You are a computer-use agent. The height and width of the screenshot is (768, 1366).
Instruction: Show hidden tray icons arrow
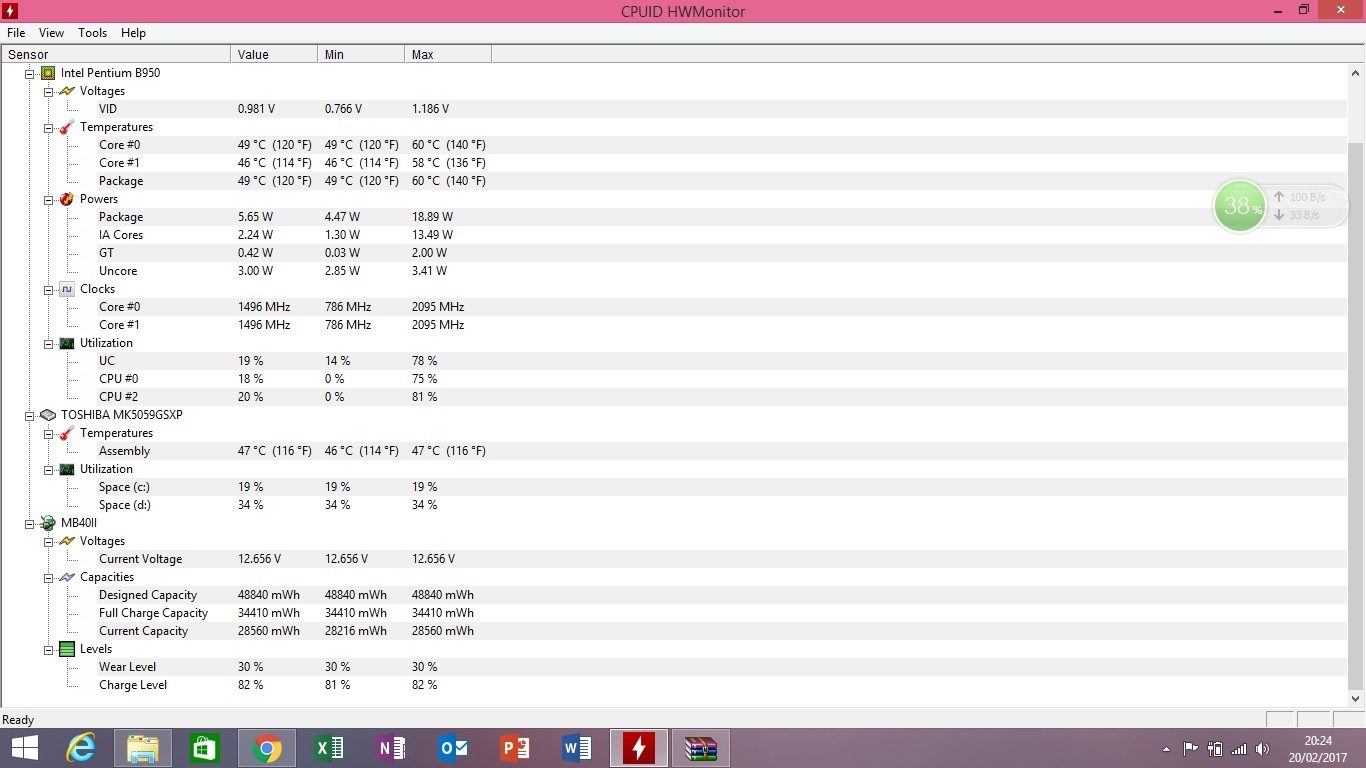tap(1166, 748)
